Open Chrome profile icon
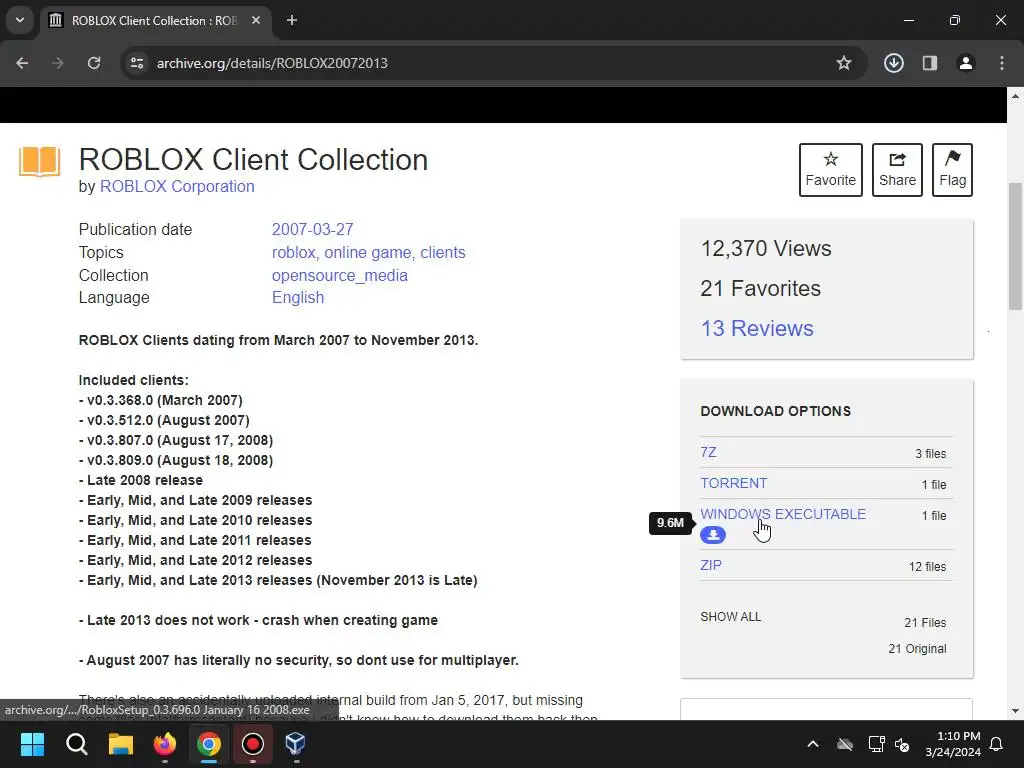 [965, 63]
